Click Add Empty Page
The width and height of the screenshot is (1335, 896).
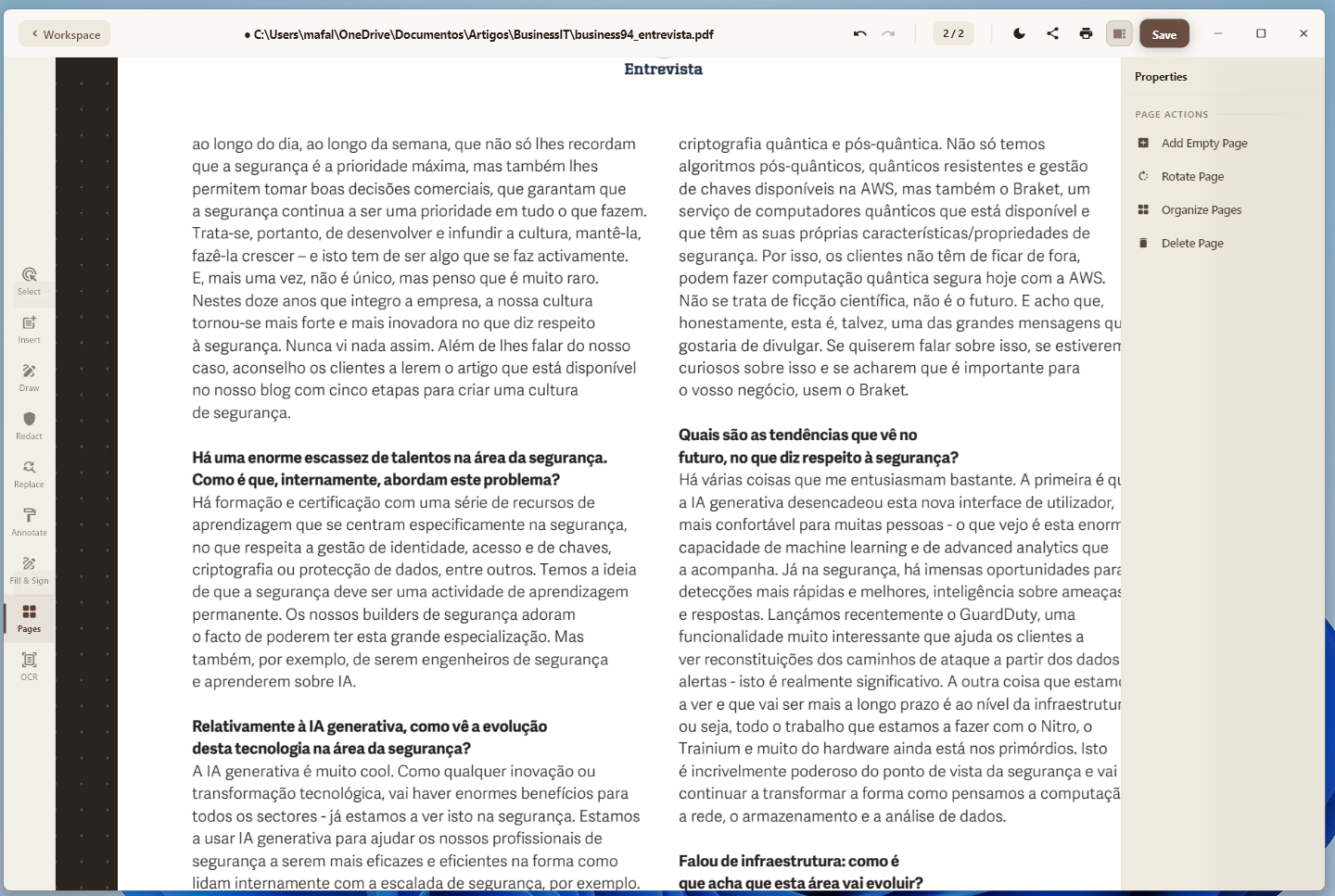1204,143
